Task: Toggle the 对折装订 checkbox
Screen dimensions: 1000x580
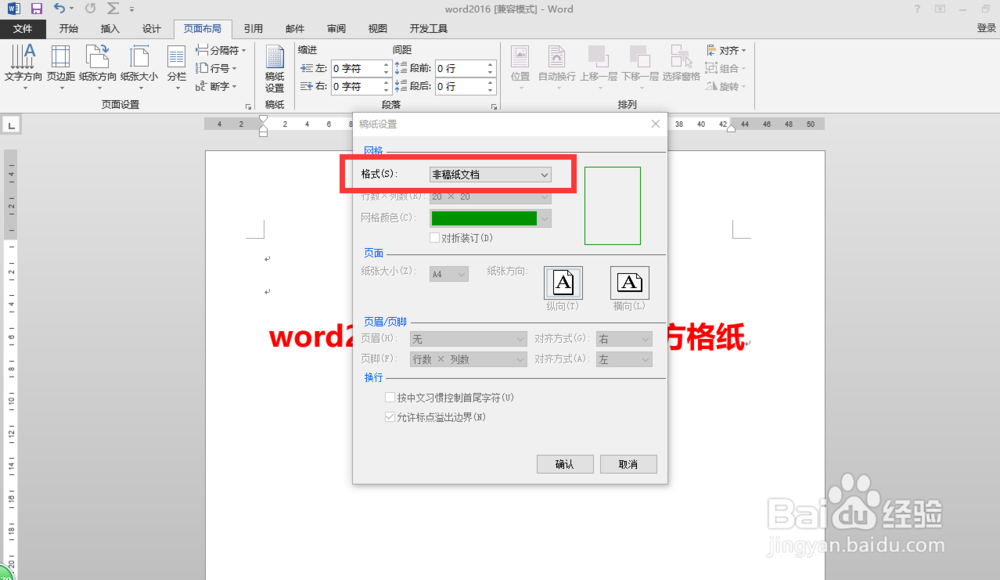Action: point(434,237)
